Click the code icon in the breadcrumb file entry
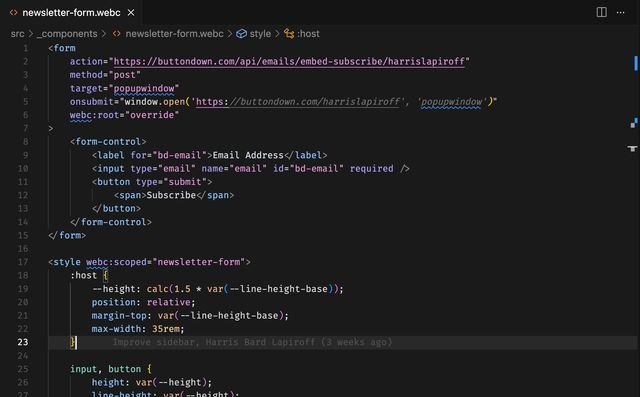This screenshot has width=640, height=397. (117, 34)
